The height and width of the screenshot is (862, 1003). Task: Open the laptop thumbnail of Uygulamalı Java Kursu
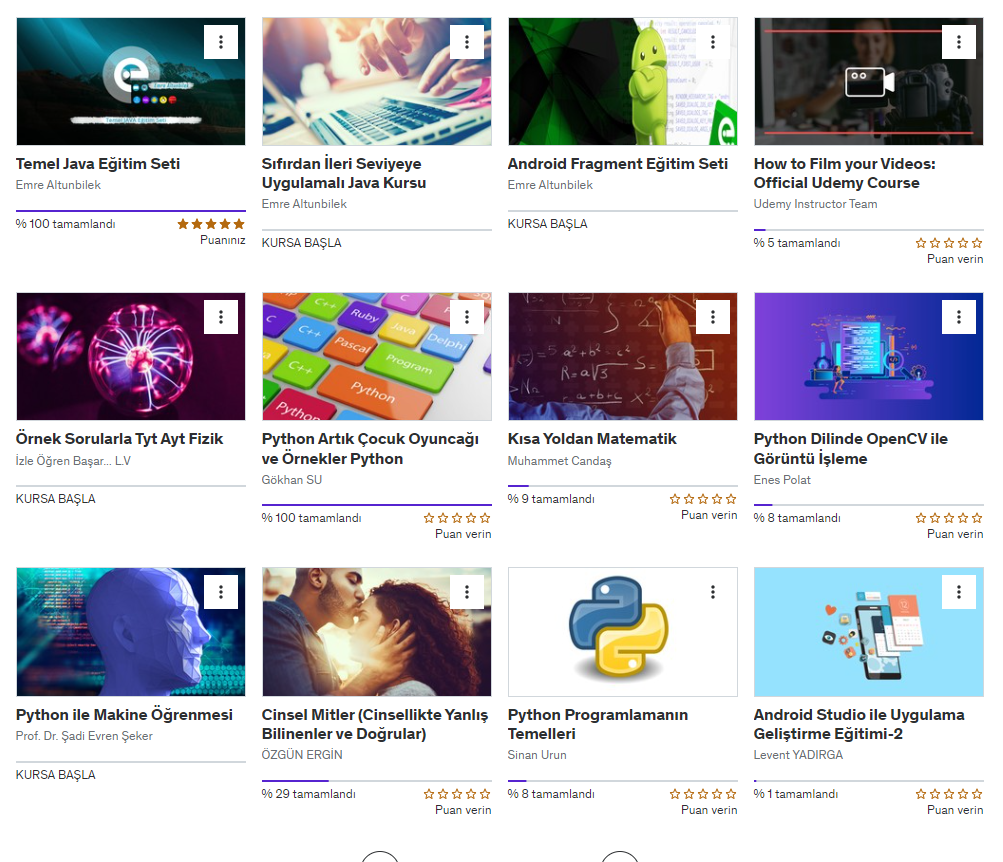(377, 81)
